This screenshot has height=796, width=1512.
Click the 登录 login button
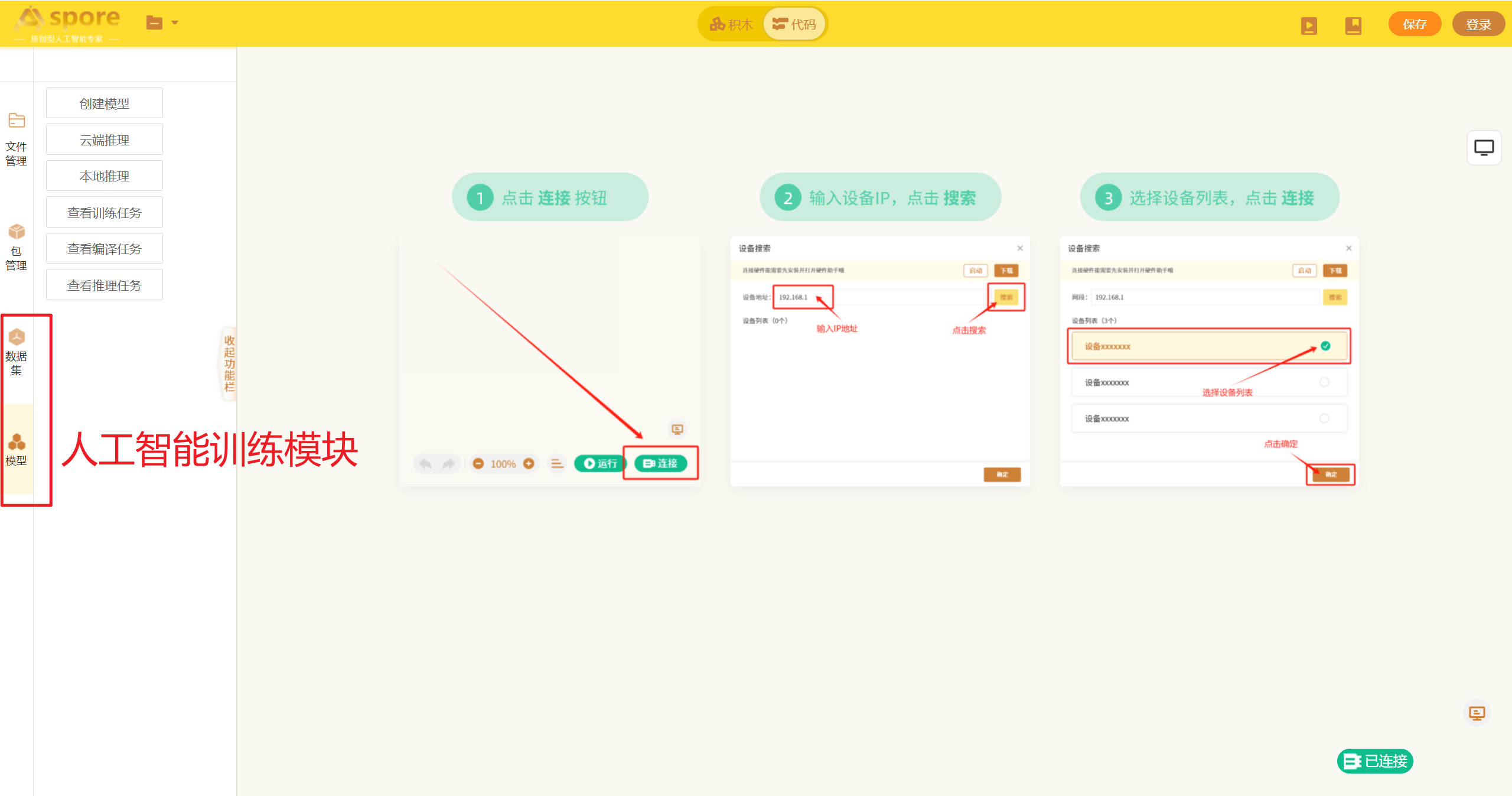(1478, 24)
